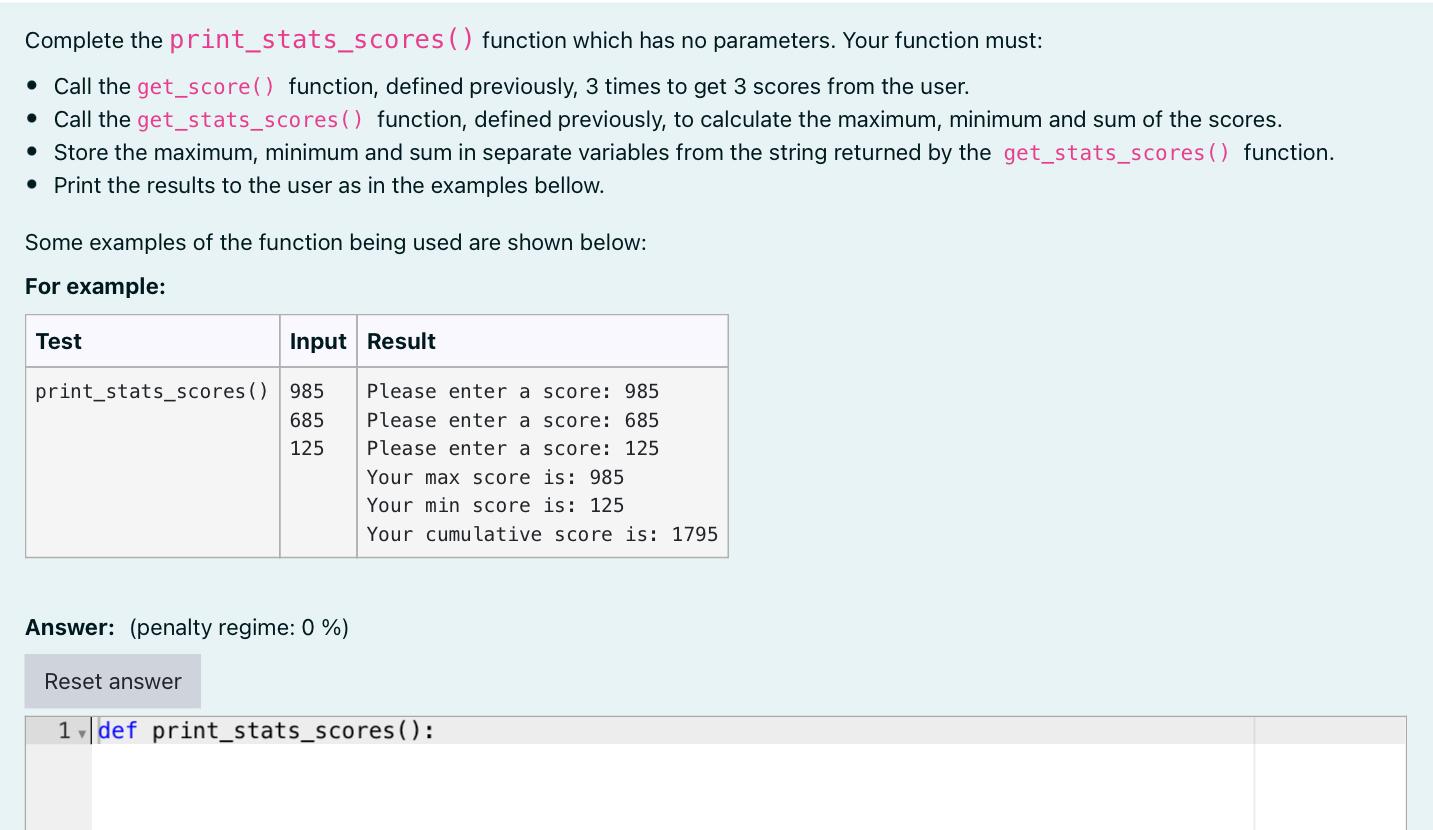Click the Test column header

pyautogui.click(x=58, y=341)
